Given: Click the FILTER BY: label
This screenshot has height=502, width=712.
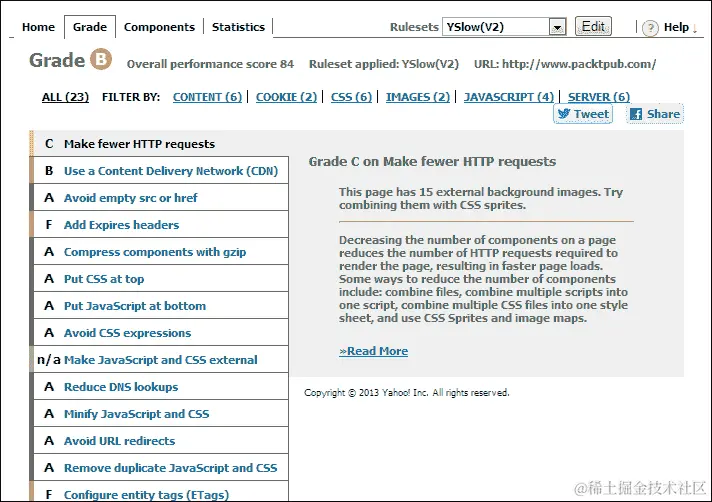Looking at the screenshot, I should (x=131, y=97).
